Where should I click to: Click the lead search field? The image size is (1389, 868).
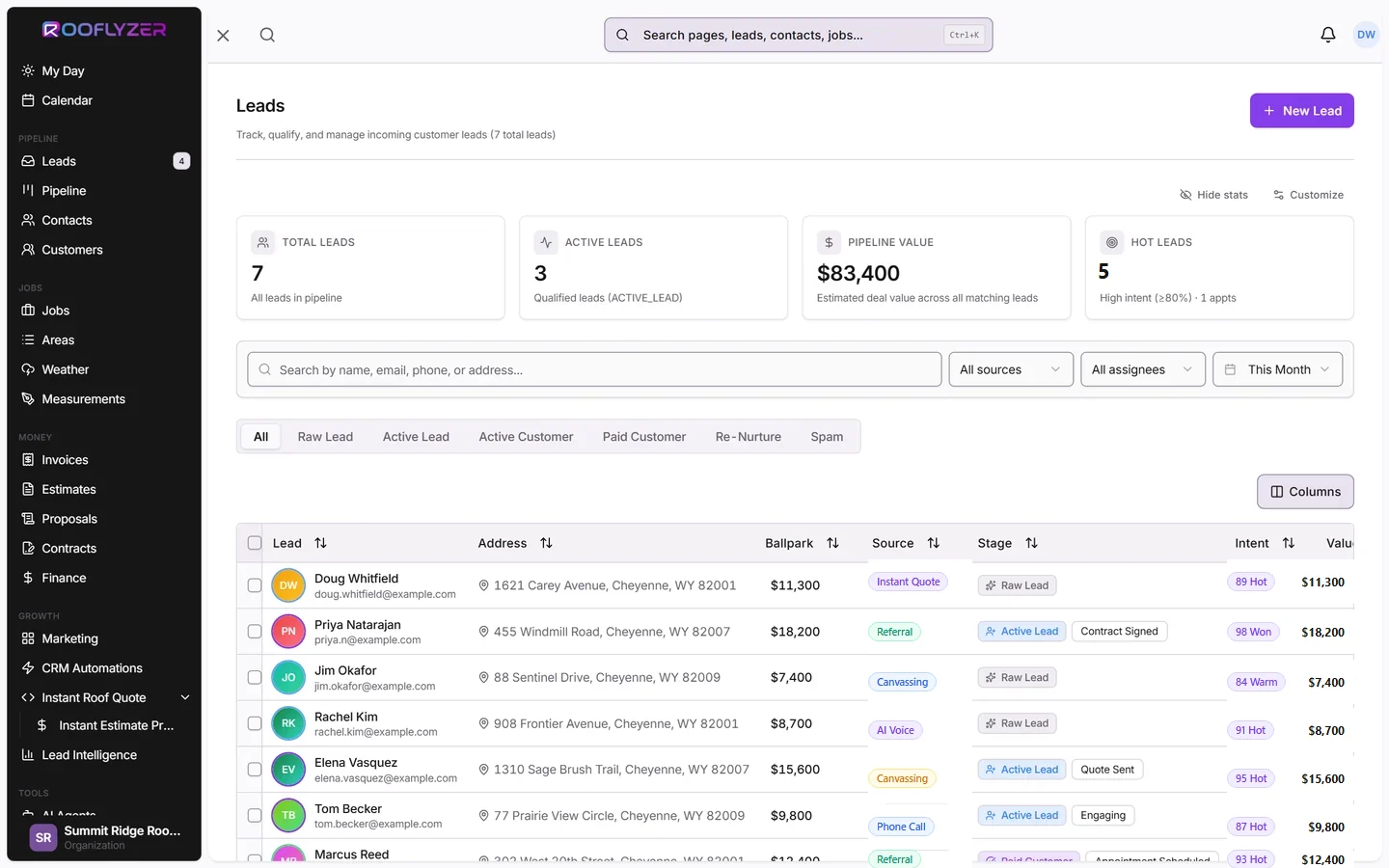coord(594,369)
